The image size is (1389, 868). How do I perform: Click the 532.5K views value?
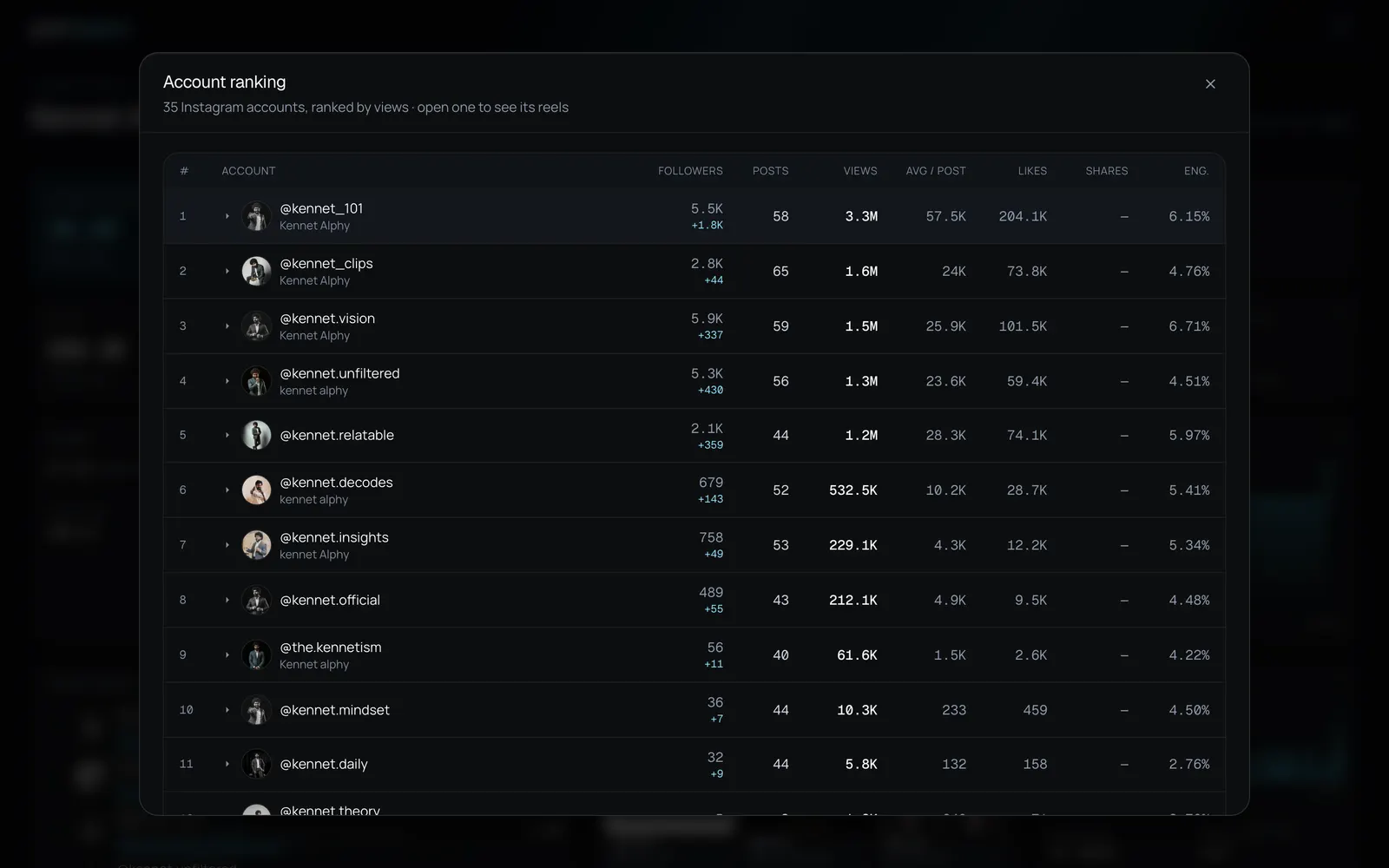pyautogui.click(x=853, y=490)
